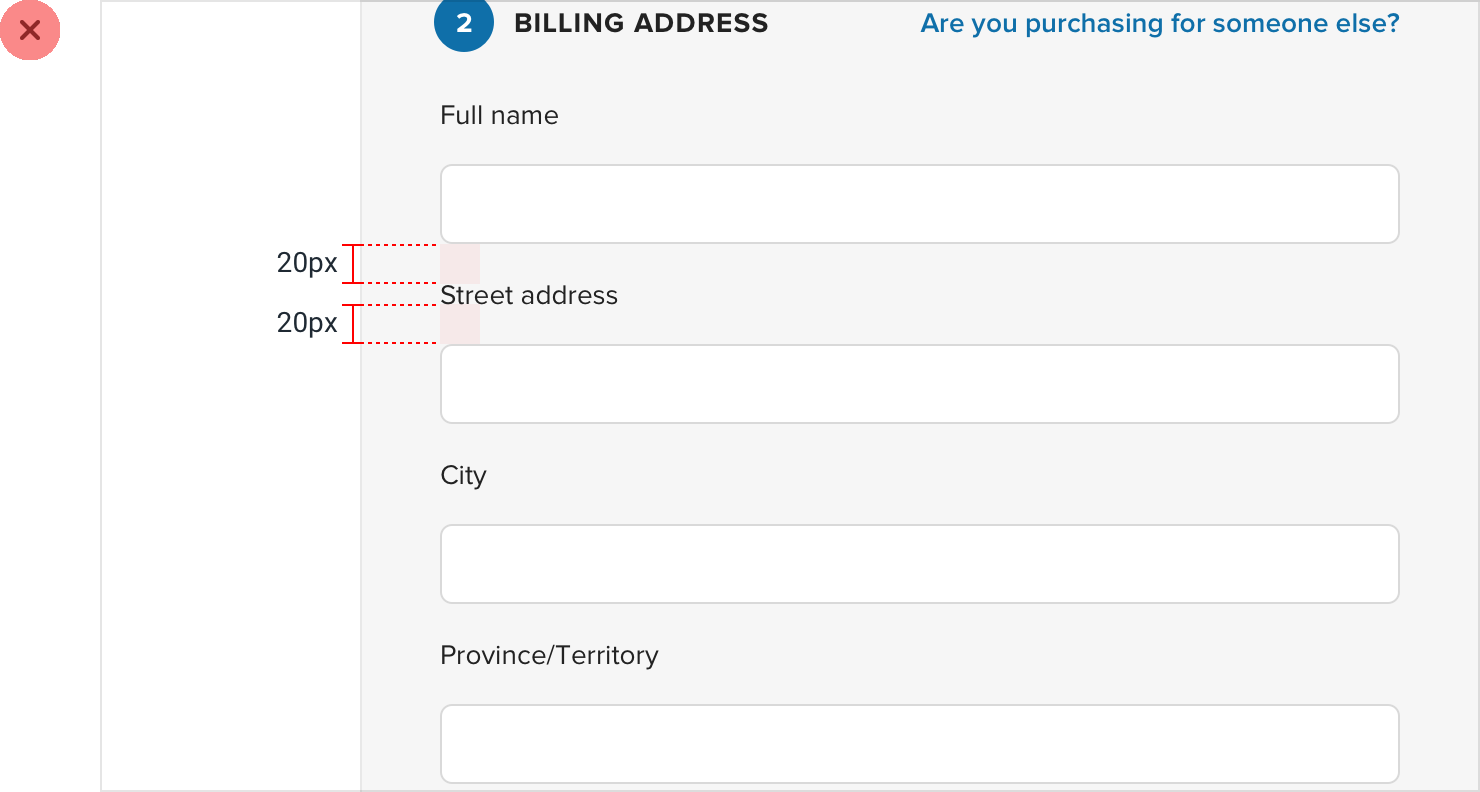Open the purchasing for someone else link
The image size is (1480, 792).
coord(1159,23)
